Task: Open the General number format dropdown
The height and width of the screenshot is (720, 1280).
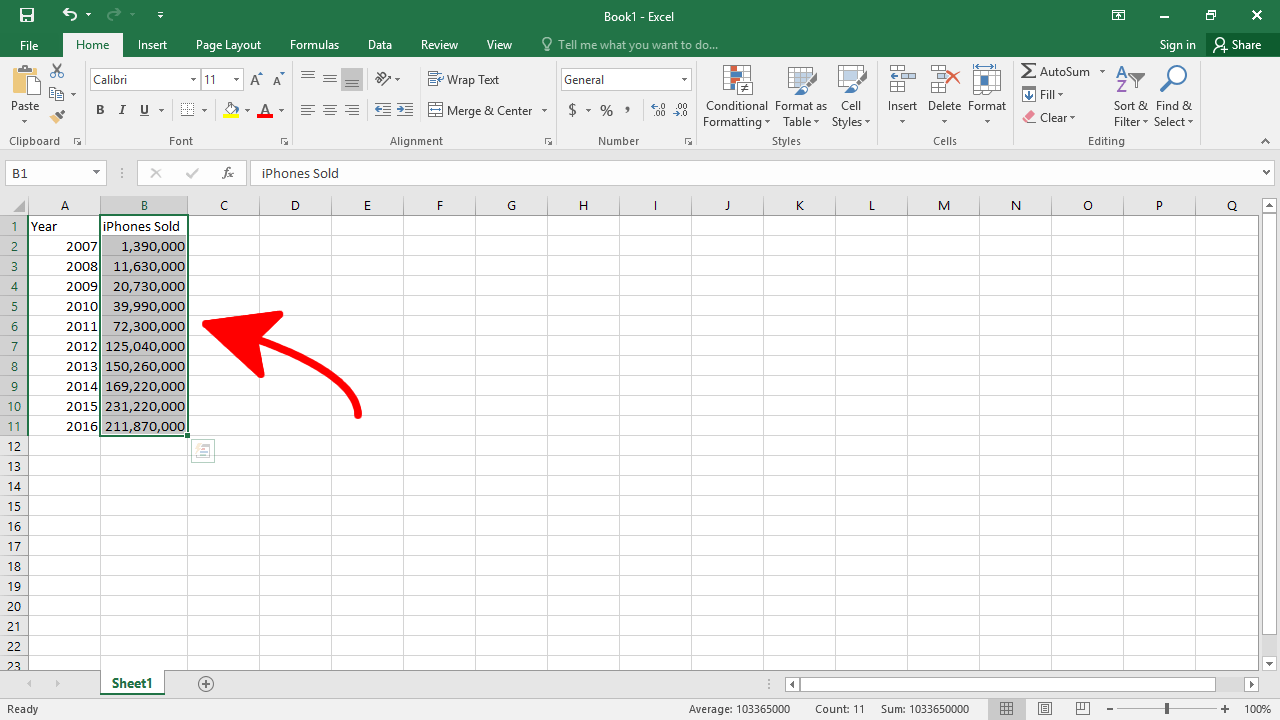Action: pyautogui.click(x=685, y=80)
